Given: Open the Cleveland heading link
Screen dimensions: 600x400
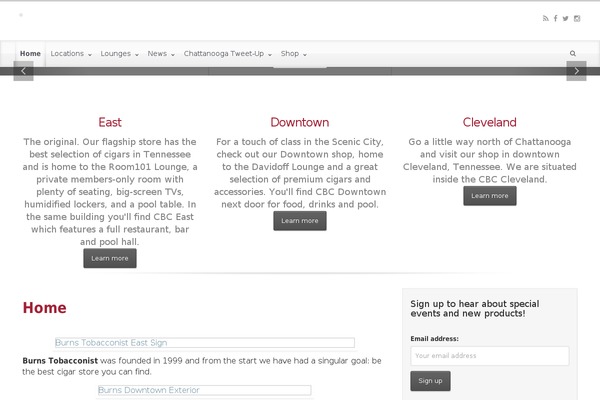Looking at the screenshot, I should 489,122.
